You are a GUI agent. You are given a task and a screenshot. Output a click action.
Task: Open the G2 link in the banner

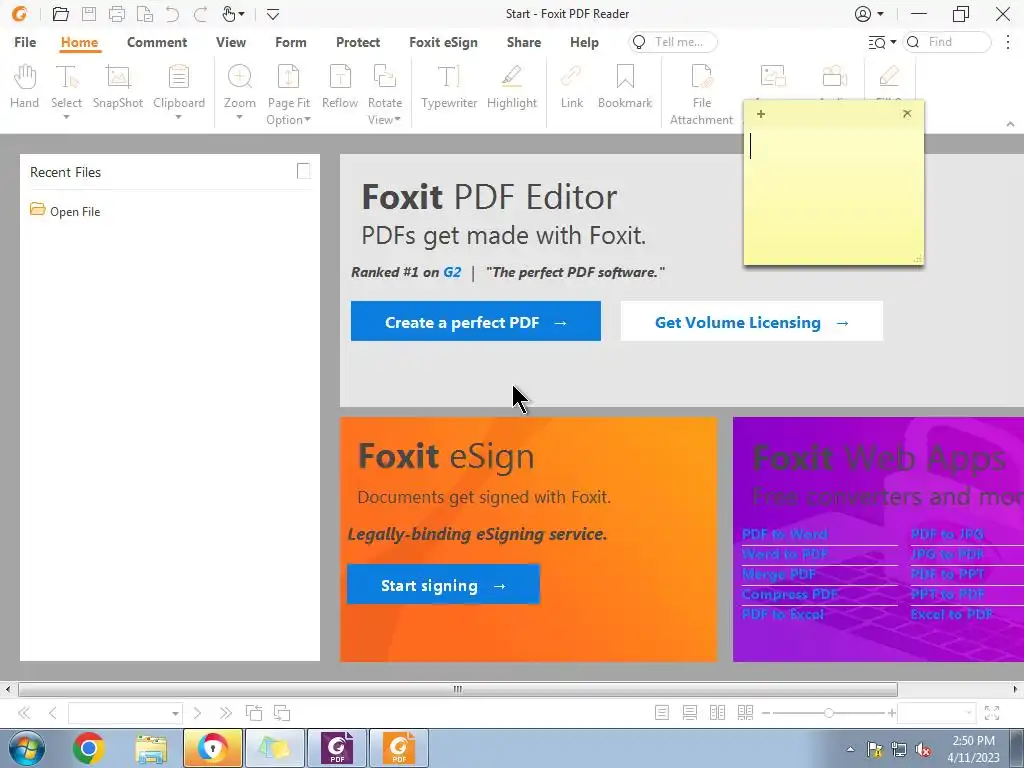tap(452, 272)
